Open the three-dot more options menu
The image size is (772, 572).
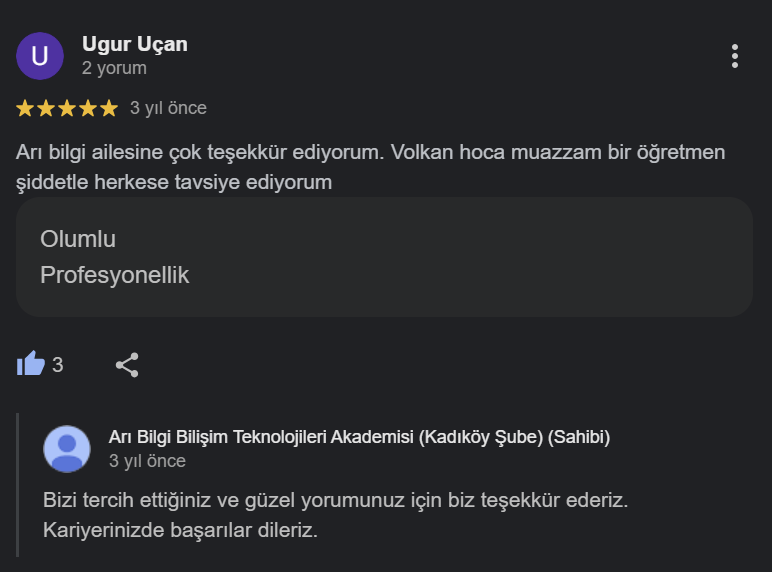coord(735,56)
